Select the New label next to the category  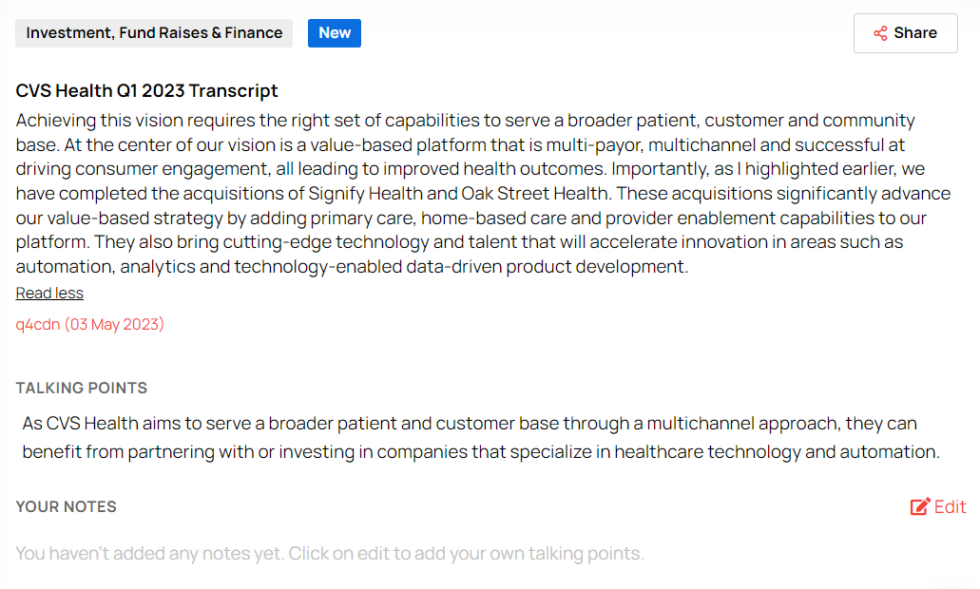(x=334, y=33)
